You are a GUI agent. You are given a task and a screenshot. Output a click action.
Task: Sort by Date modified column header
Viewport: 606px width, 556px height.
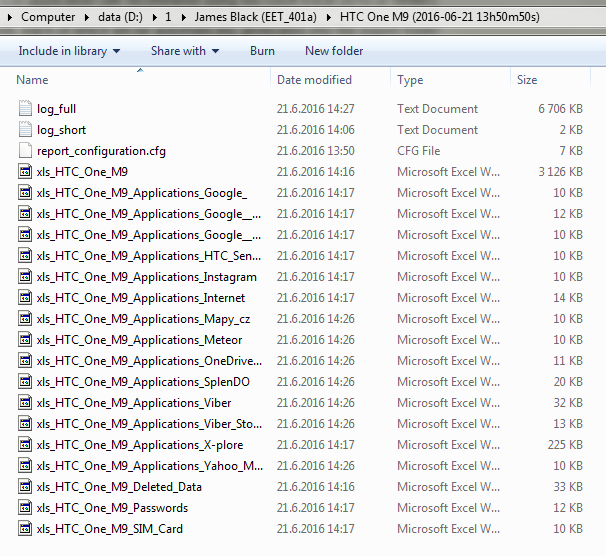click(x=314, y=80)
